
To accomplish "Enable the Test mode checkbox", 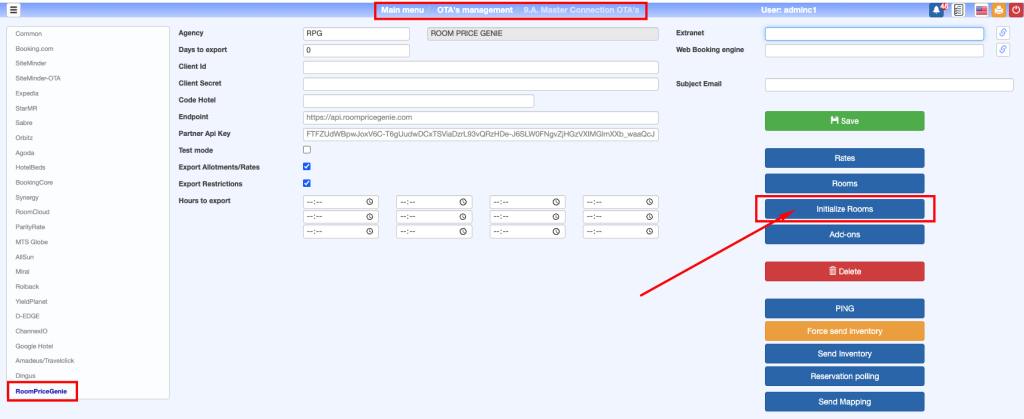I will coord(307,150).
